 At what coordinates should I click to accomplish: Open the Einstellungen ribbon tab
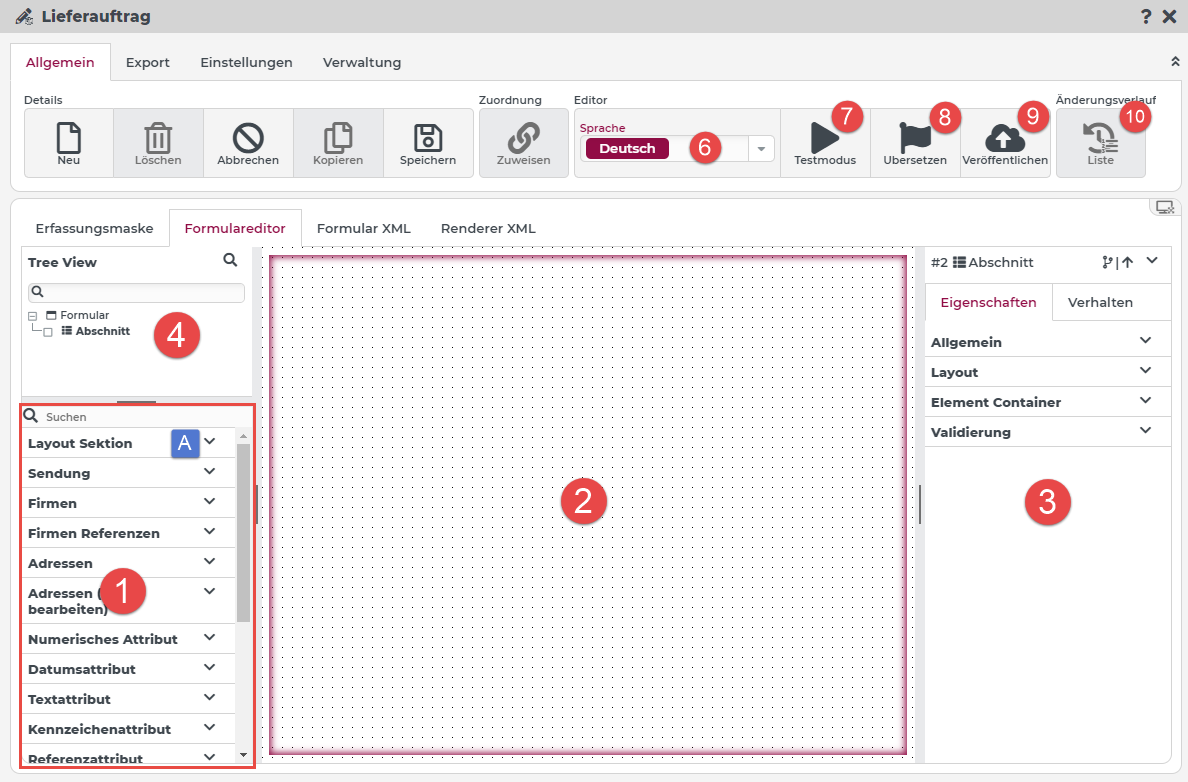pos(246,62)
